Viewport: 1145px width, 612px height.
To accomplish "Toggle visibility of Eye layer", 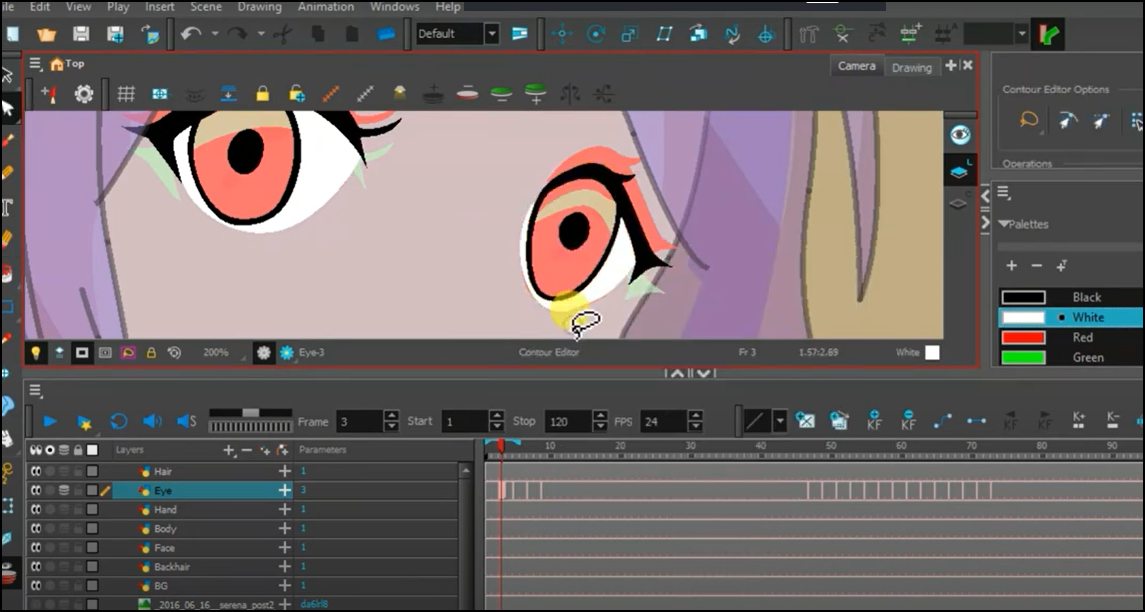I will [35, 491].
